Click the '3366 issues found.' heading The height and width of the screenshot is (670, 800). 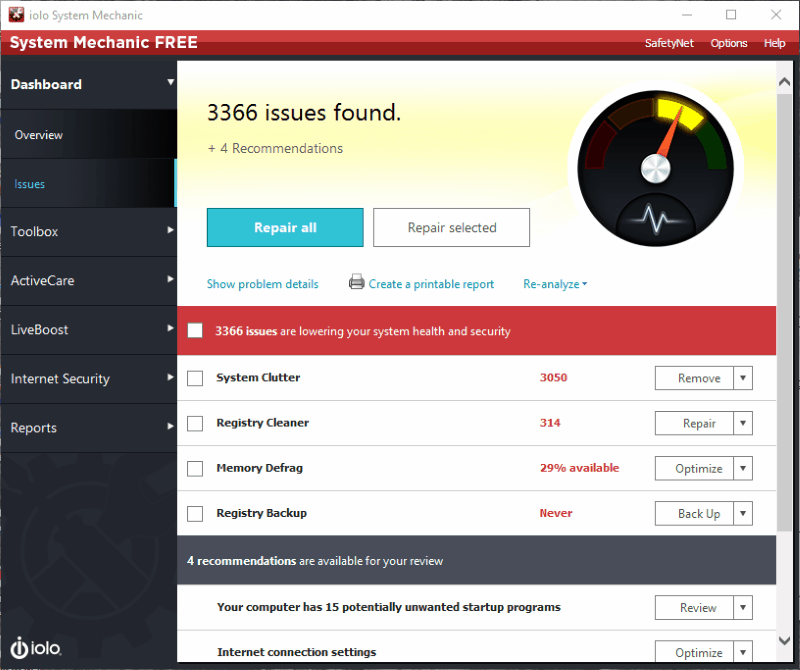coord(304,113)
